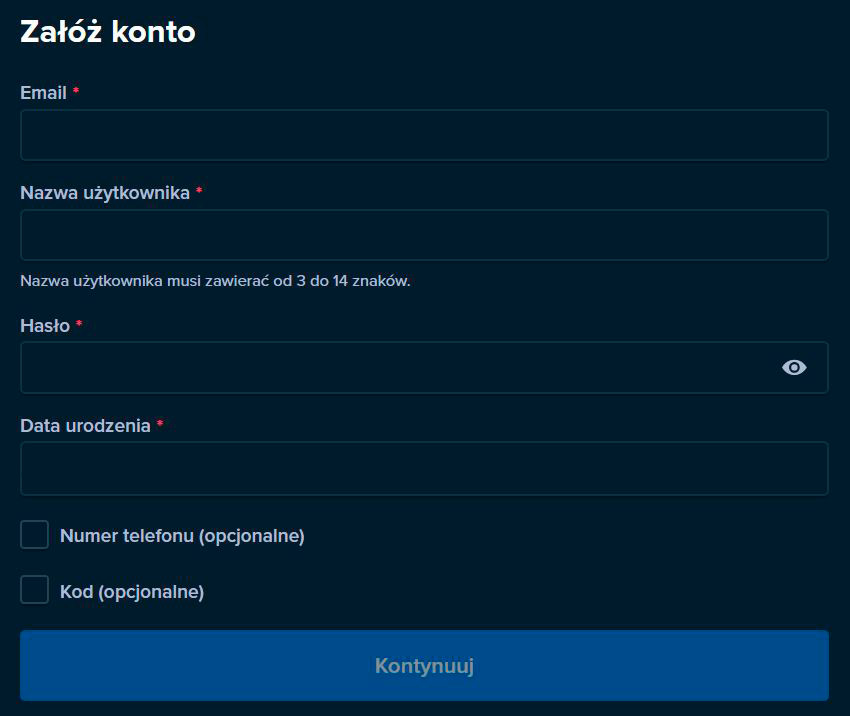Show password using the eye icon

point(794,367)
